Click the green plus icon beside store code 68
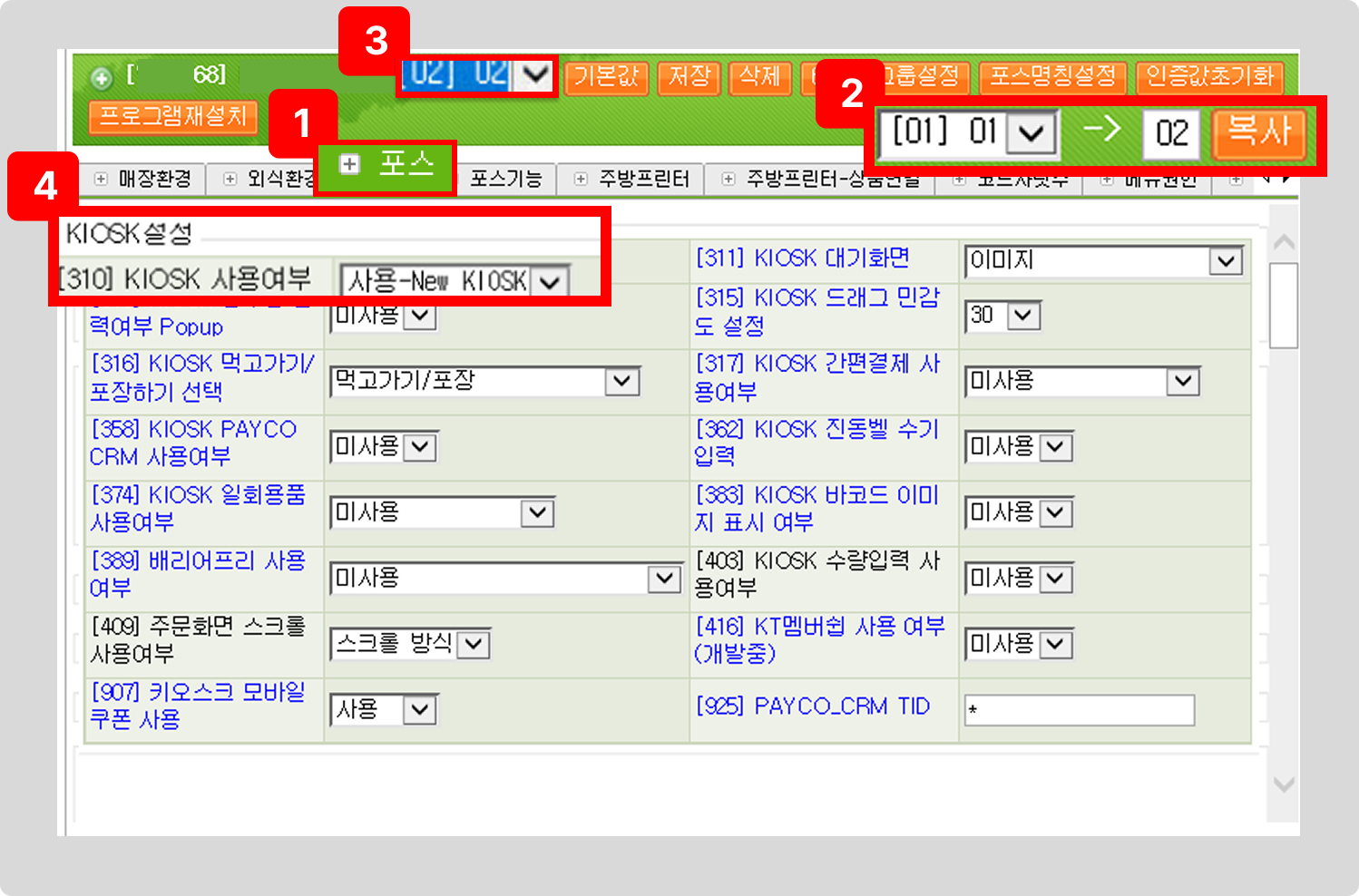Viewport: 1359px width, 896px height. (x=101, y=78)
